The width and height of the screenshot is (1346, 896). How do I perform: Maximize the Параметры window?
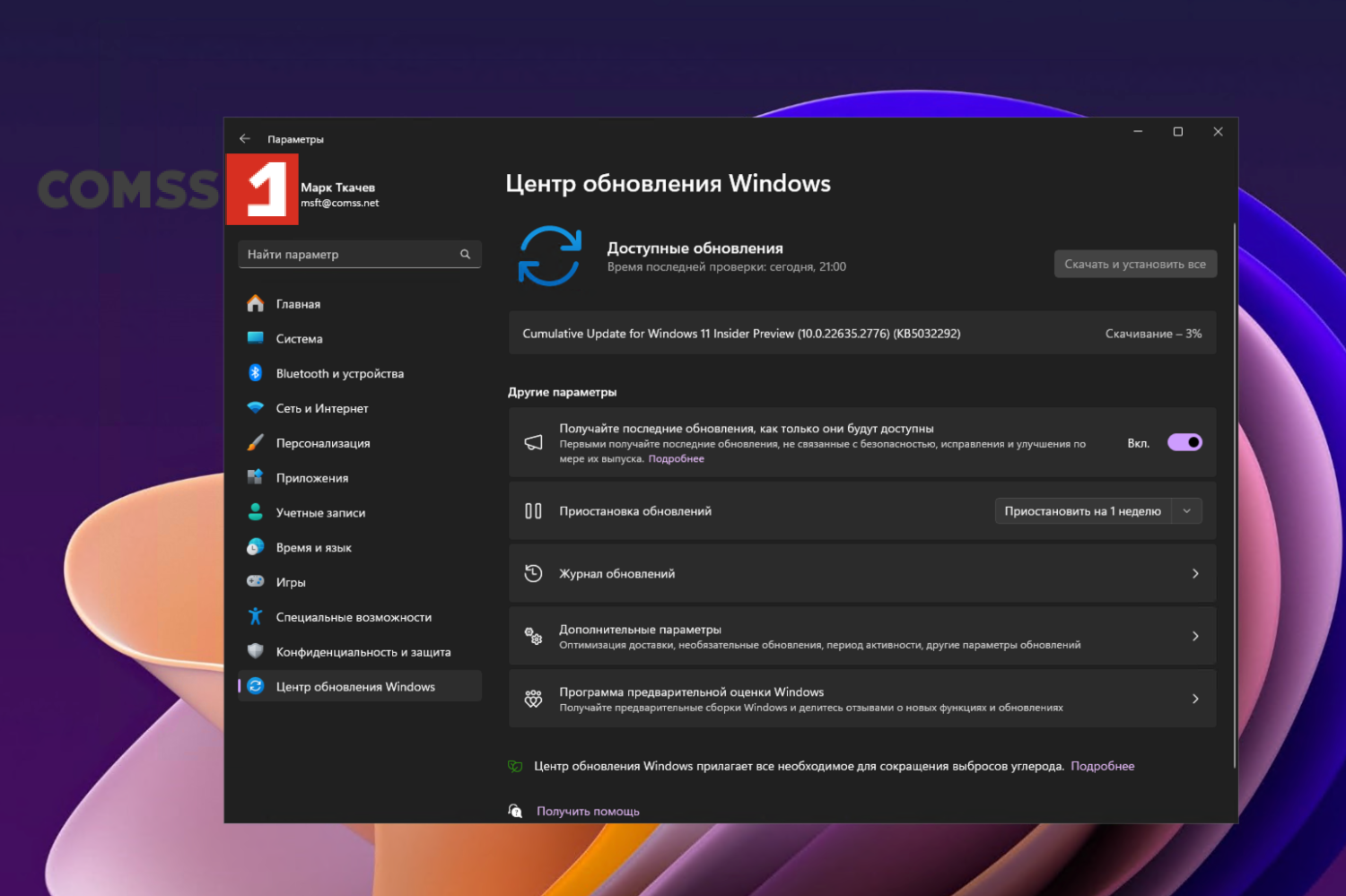pyautogui.click(x=1178, y=132)
